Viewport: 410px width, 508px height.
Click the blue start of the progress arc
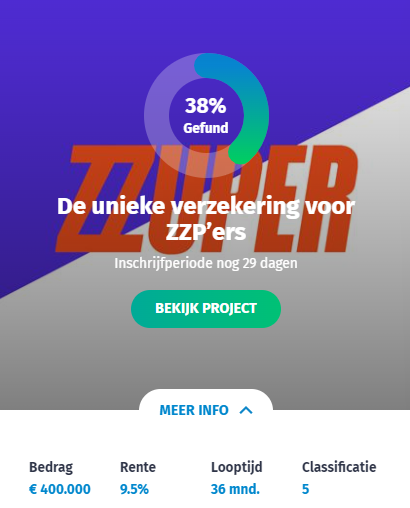click(x=207, y=66)
